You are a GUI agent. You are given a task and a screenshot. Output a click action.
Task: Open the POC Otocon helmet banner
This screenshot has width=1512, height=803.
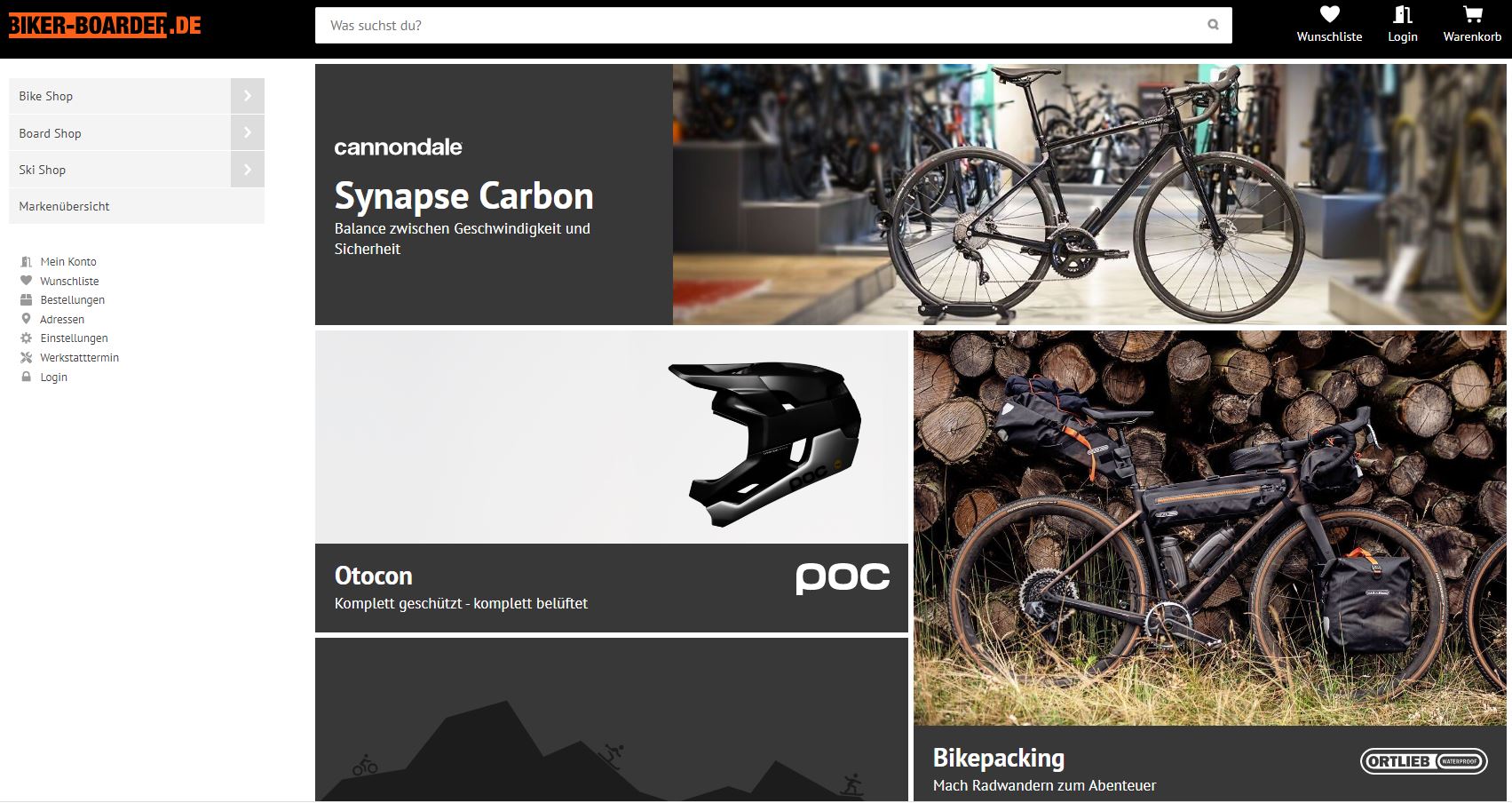tap(611, 481)
